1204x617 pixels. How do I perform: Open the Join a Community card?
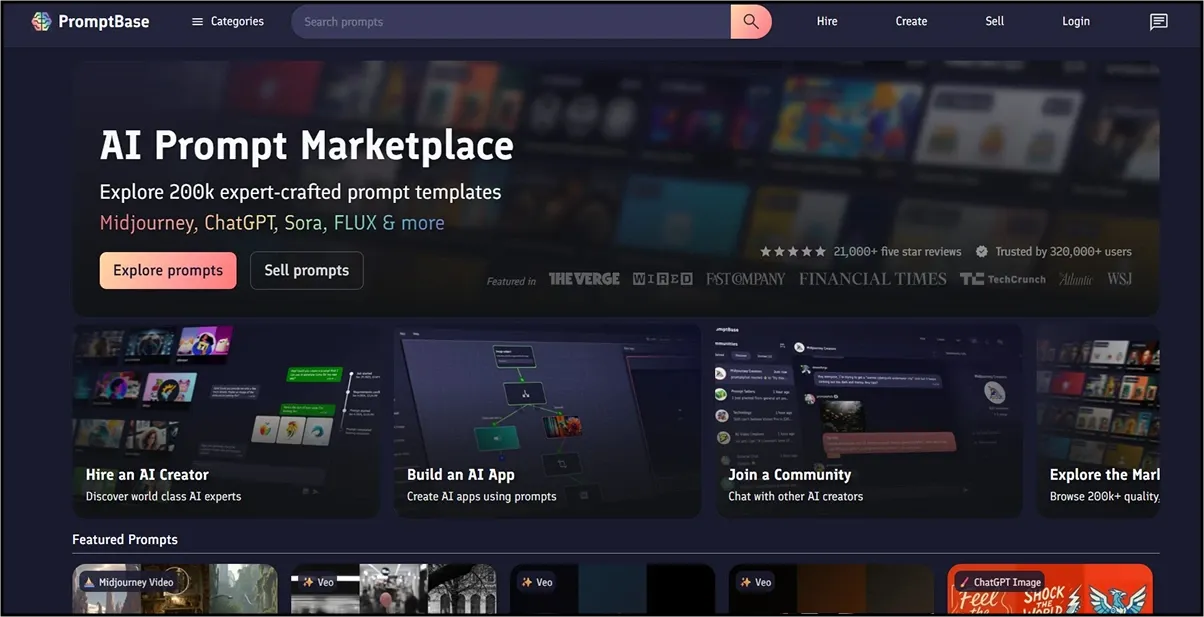coord(869,420)
